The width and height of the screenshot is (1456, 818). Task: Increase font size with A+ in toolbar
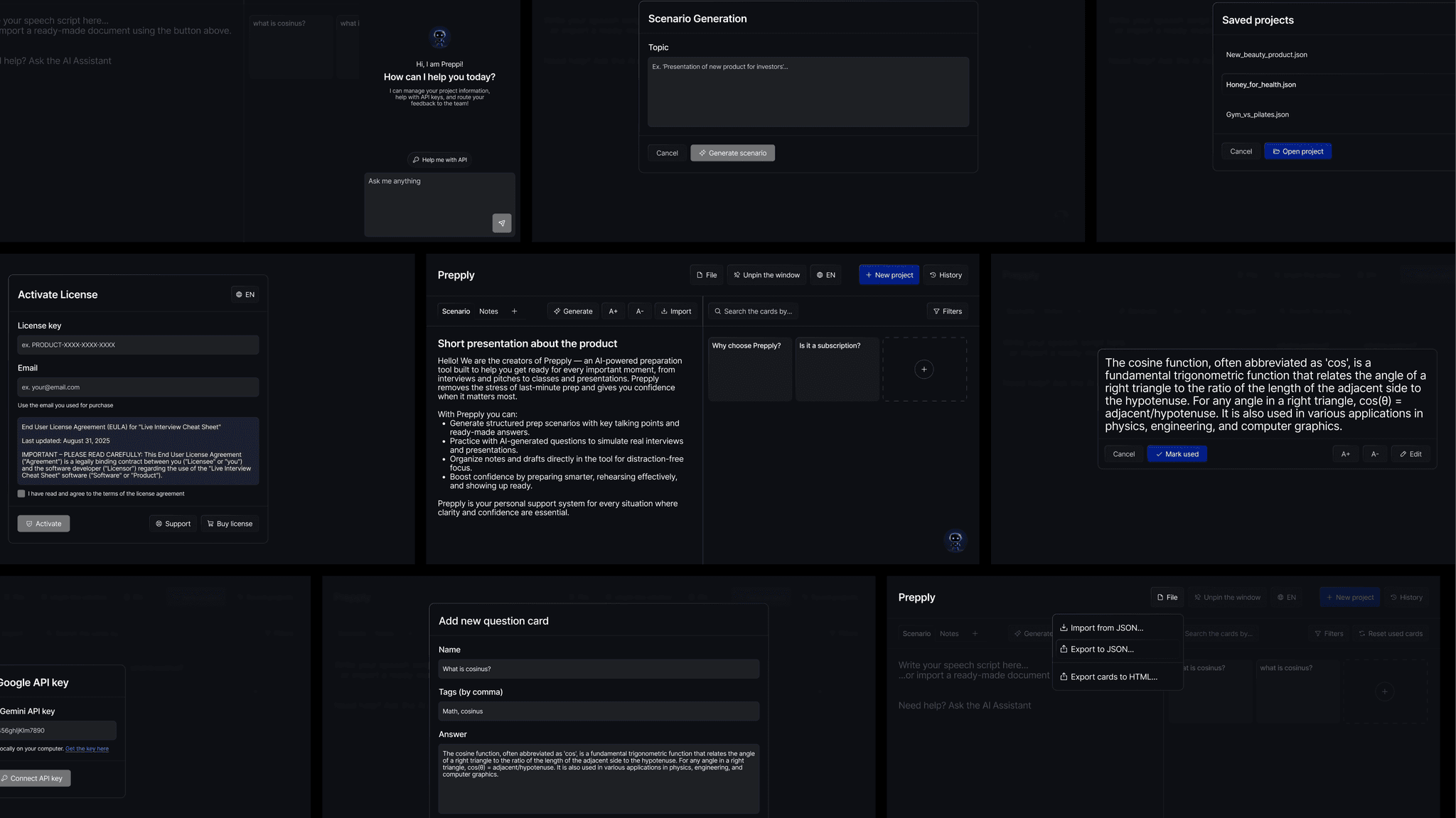pos(613,311)
